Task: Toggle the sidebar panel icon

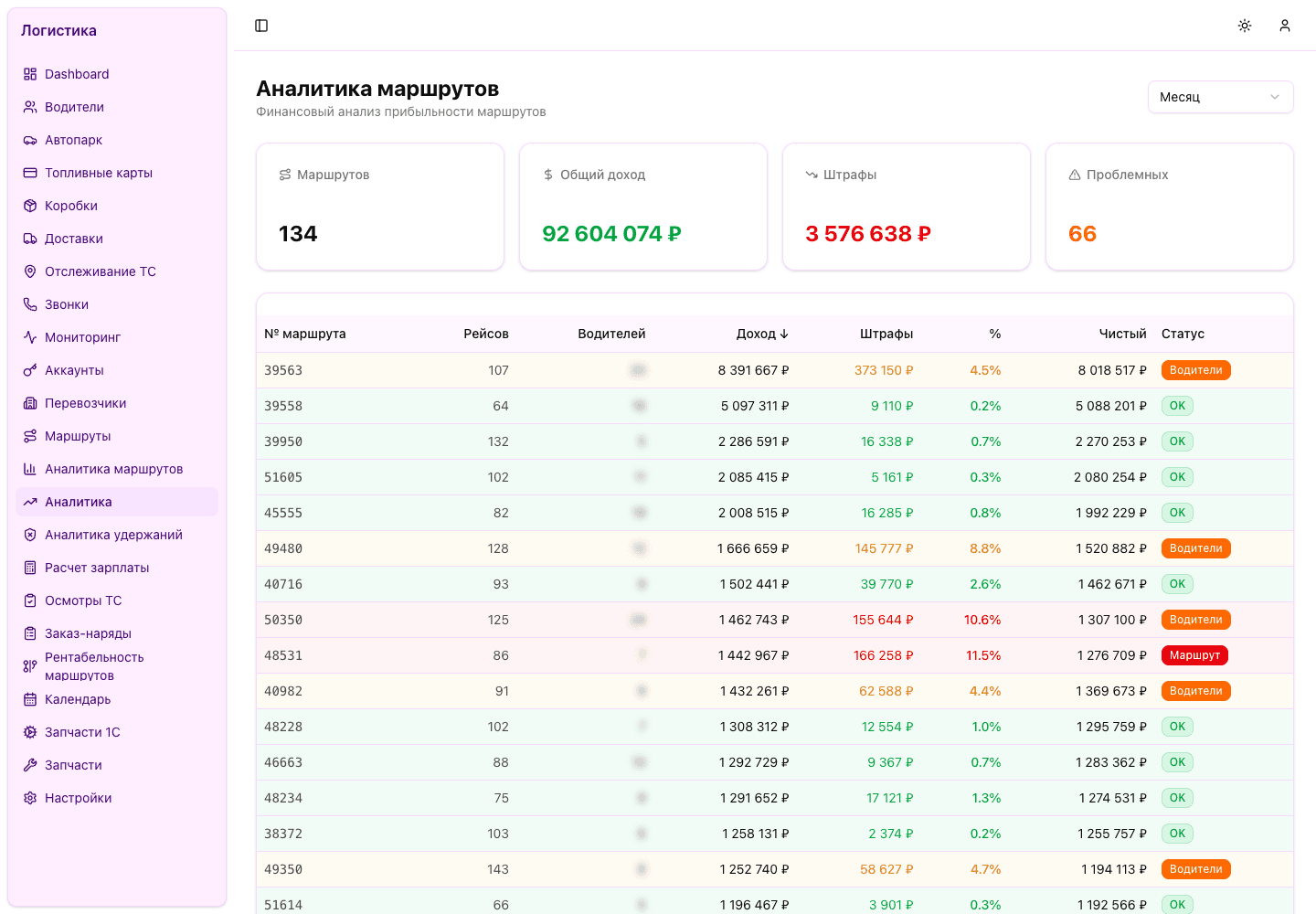Action: [x=261, y=26]
